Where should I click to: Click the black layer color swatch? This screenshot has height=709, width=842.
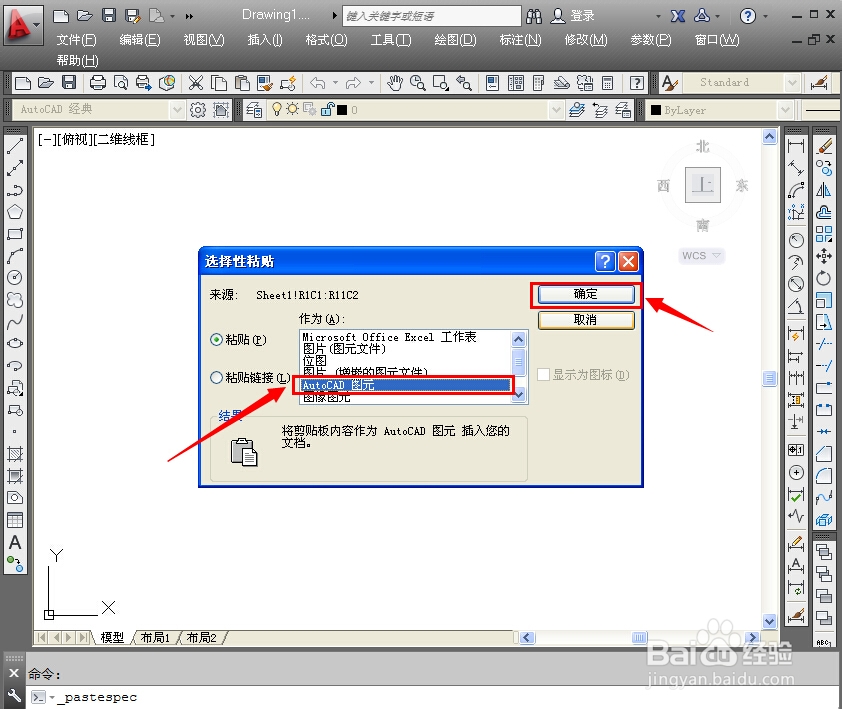point(342,110)
